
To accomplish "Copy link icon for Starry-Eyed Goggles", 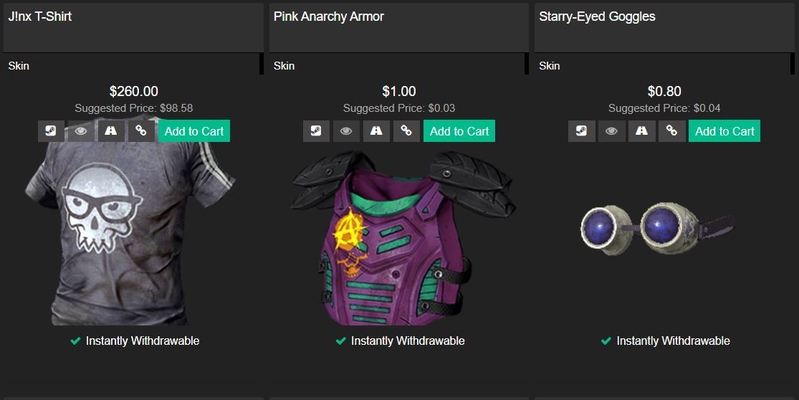I will click(672, 131).
